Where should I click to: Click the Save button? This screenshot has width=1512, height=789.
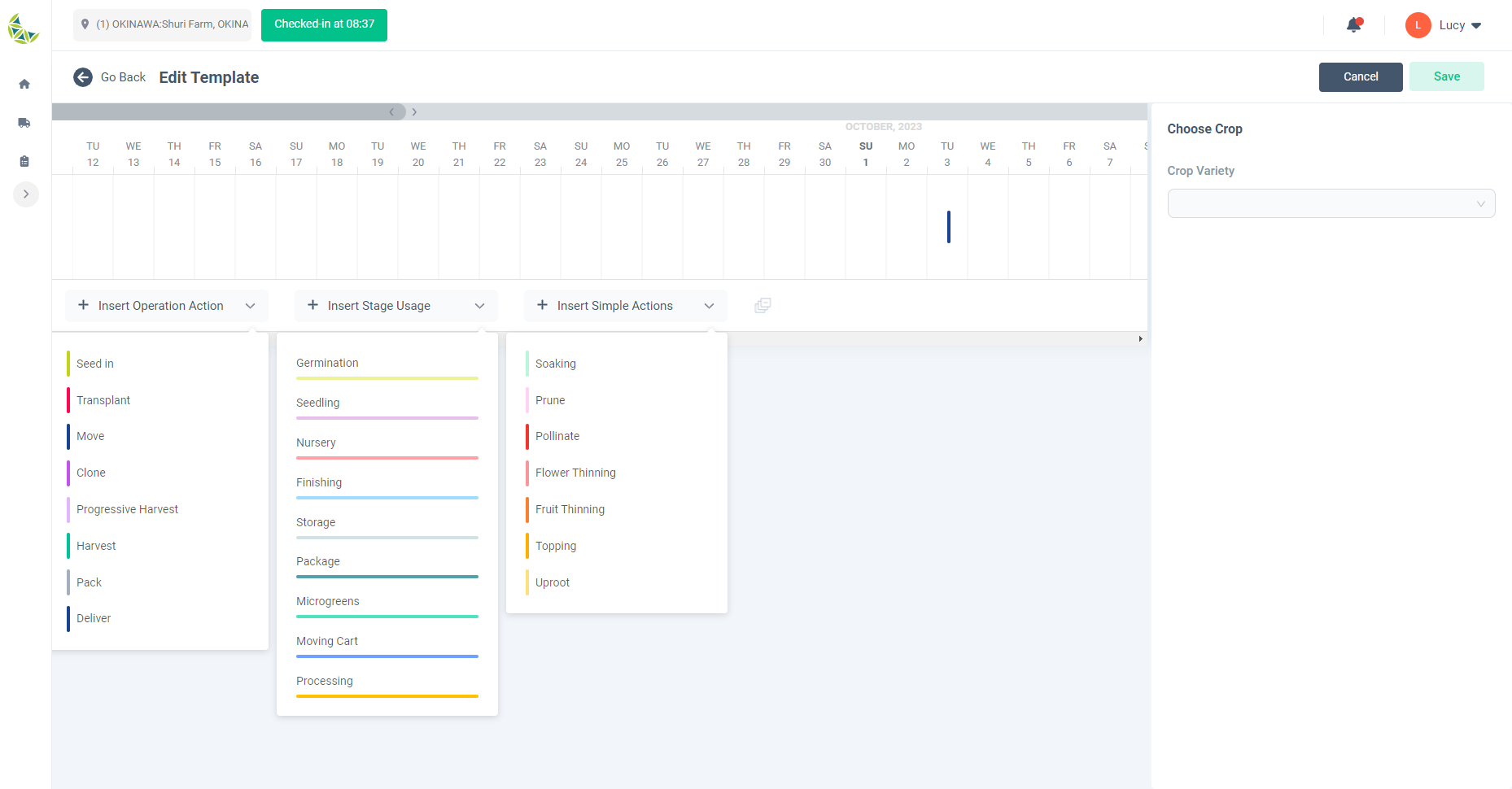tap(1447, 76)
